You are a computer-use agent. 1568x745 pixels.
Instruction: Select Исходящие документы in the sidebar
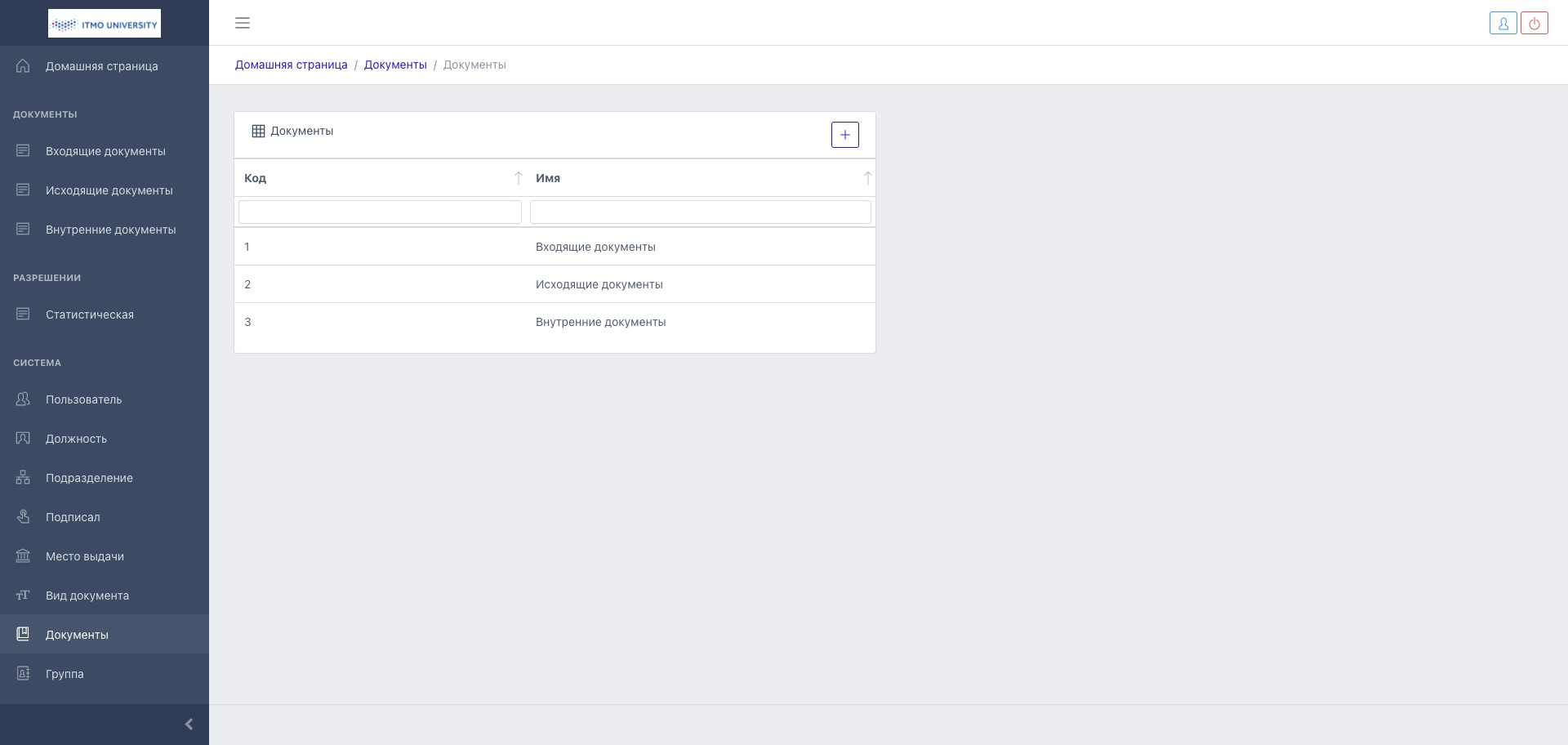pyautogui.click(x=109, y=190)
